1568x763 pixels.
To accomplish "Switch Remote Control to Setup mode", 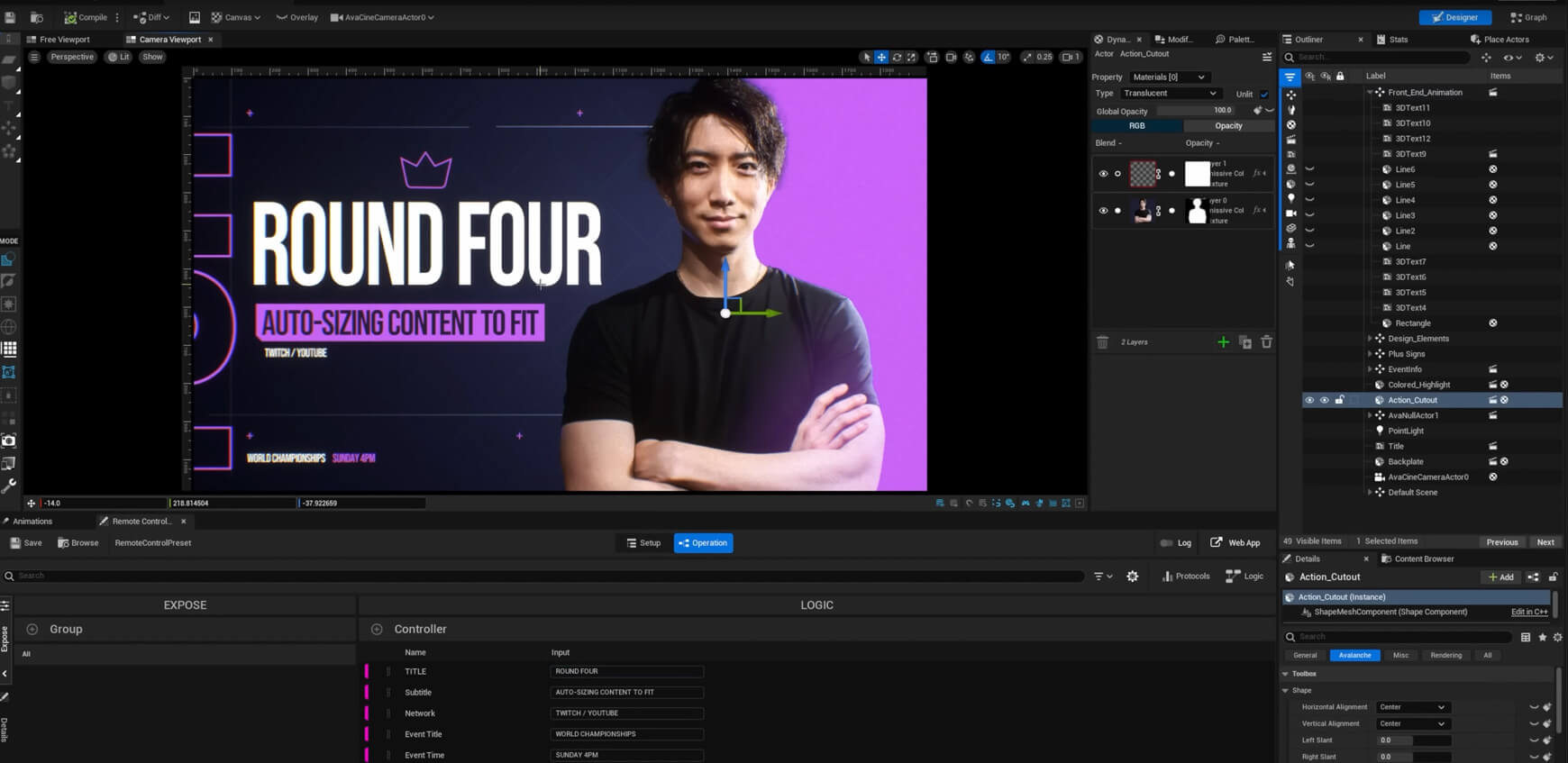I will [x=643, y=543].
